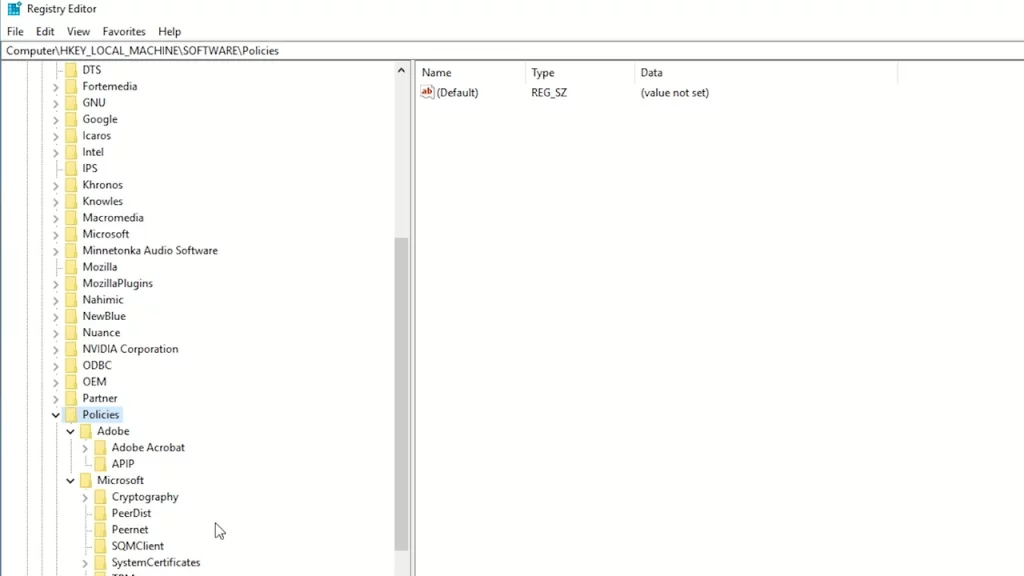Collapse the Microsoft subtree under Policies
This screenshot has height=576, width=1024.
70,480
